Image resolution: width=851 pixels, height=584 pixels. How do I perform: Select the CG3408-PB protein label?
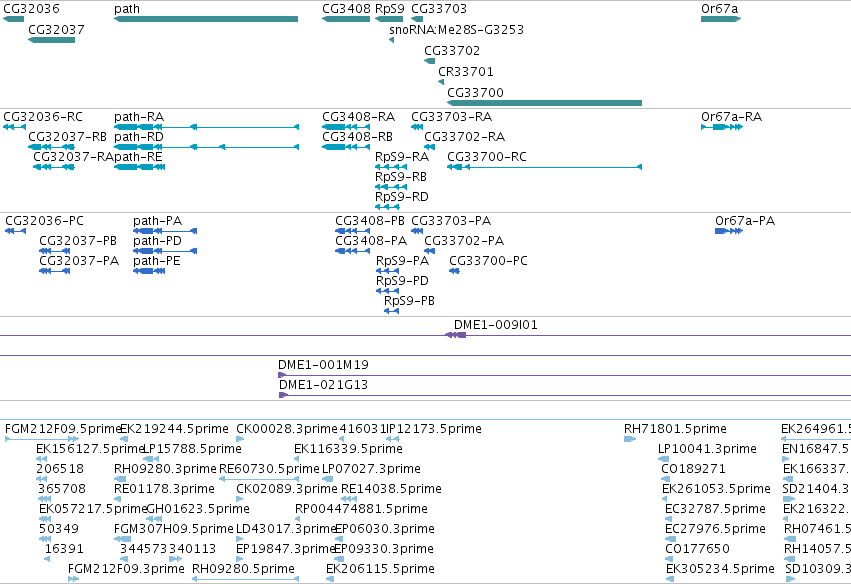[370, 221]
